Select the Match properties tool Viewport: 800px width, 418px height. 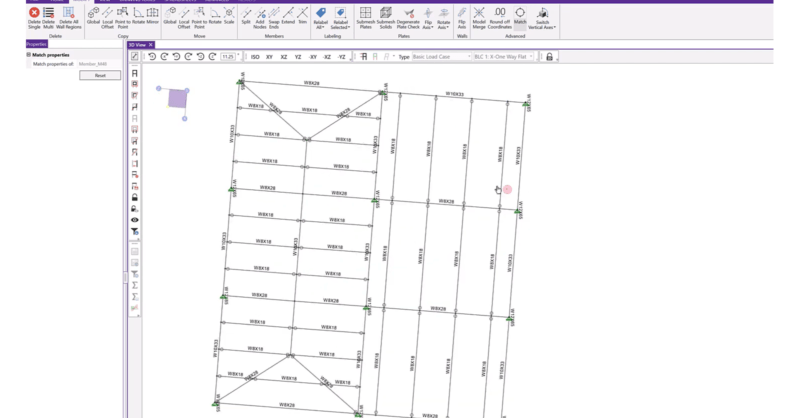tap(520, 15)
